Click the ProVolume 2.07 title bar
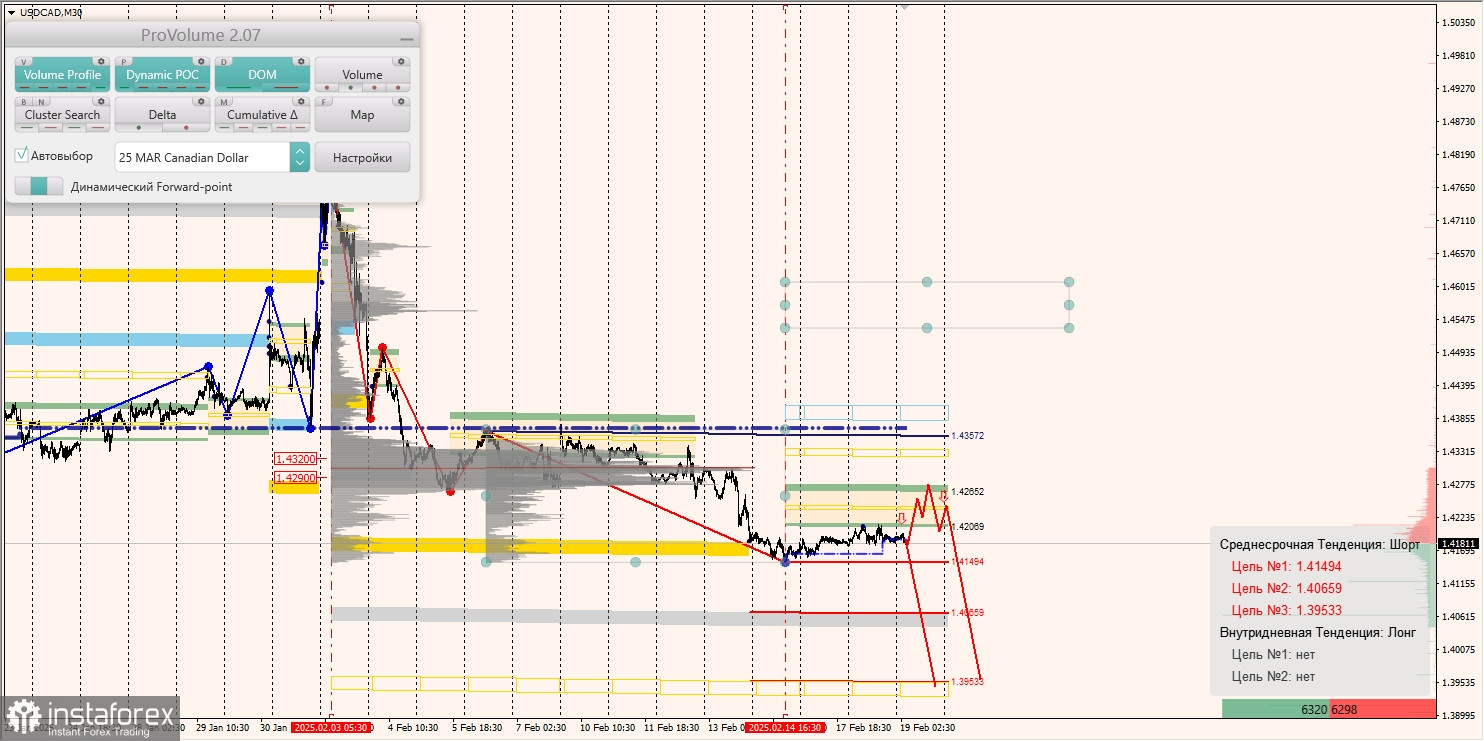 point(210,35)
